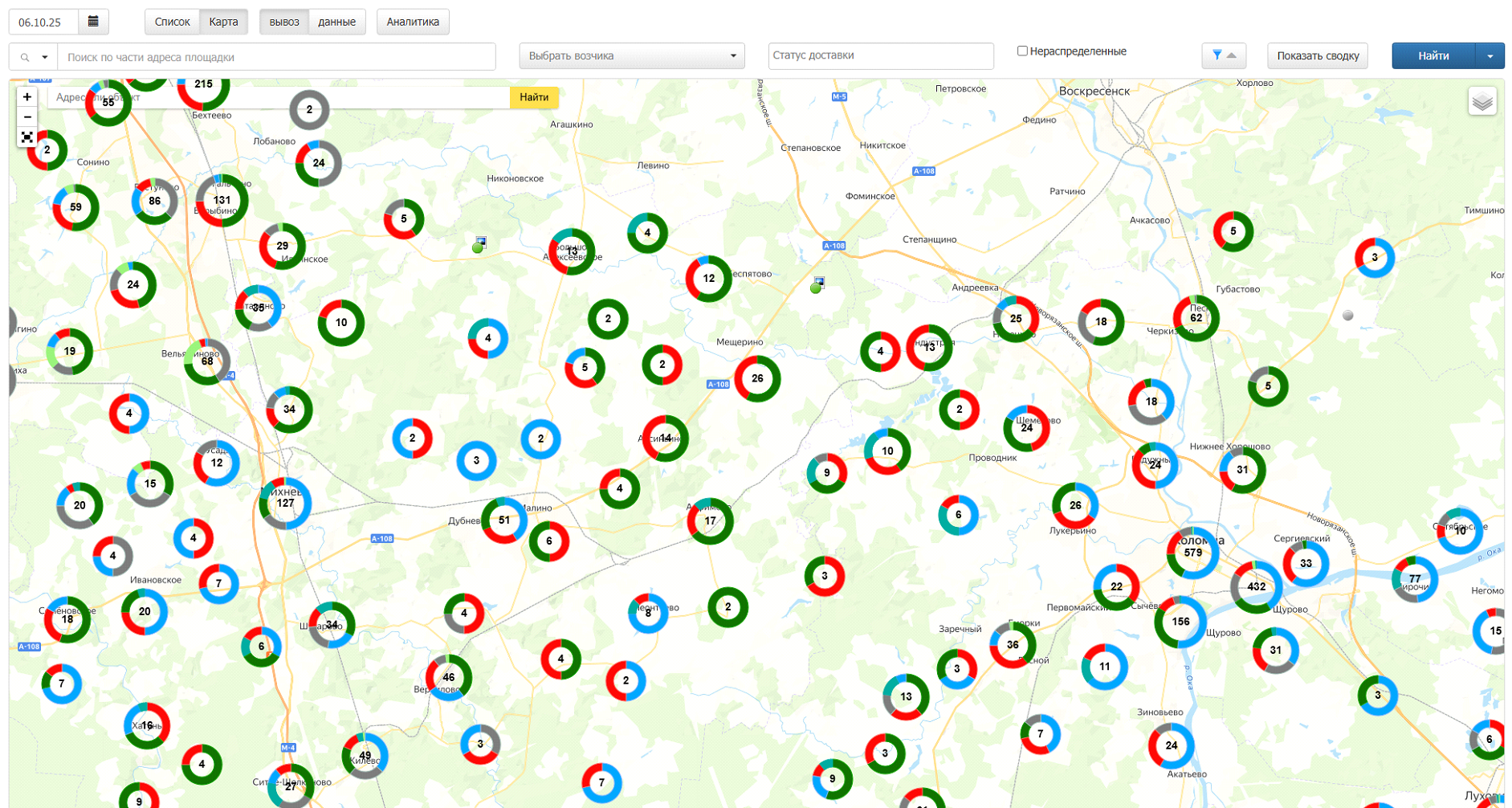The image size is (1512, 808).
Task: Select the gray dot marker near Губастово
Action: [1348, 316]
